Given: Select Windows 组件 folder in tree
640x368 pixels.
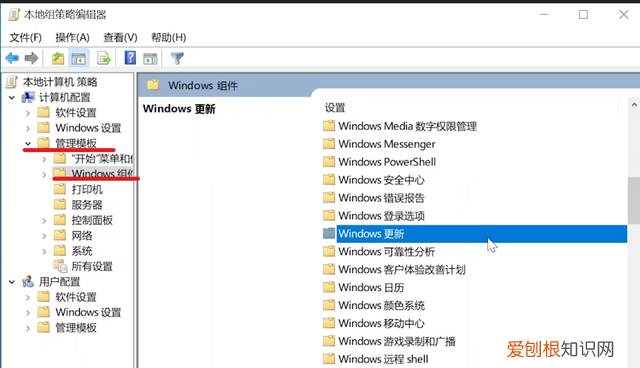Looking at the screenshot, I should pyautogui.click(x=102, y=174).
